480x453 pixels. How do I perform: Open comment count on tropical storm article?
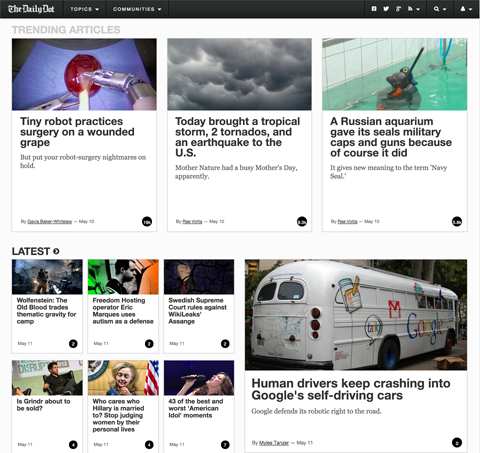pos(302,221)
